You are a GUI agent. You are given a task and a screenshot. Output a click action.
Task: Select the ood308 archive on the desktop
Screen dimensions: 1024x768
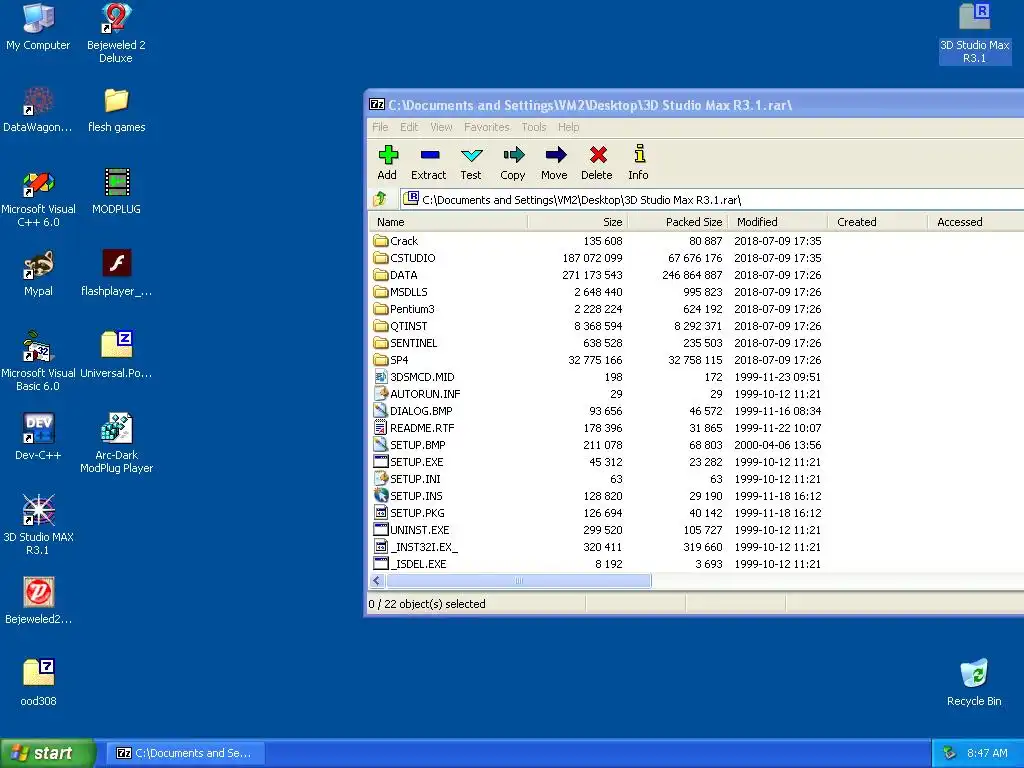(x=38, y=683)
